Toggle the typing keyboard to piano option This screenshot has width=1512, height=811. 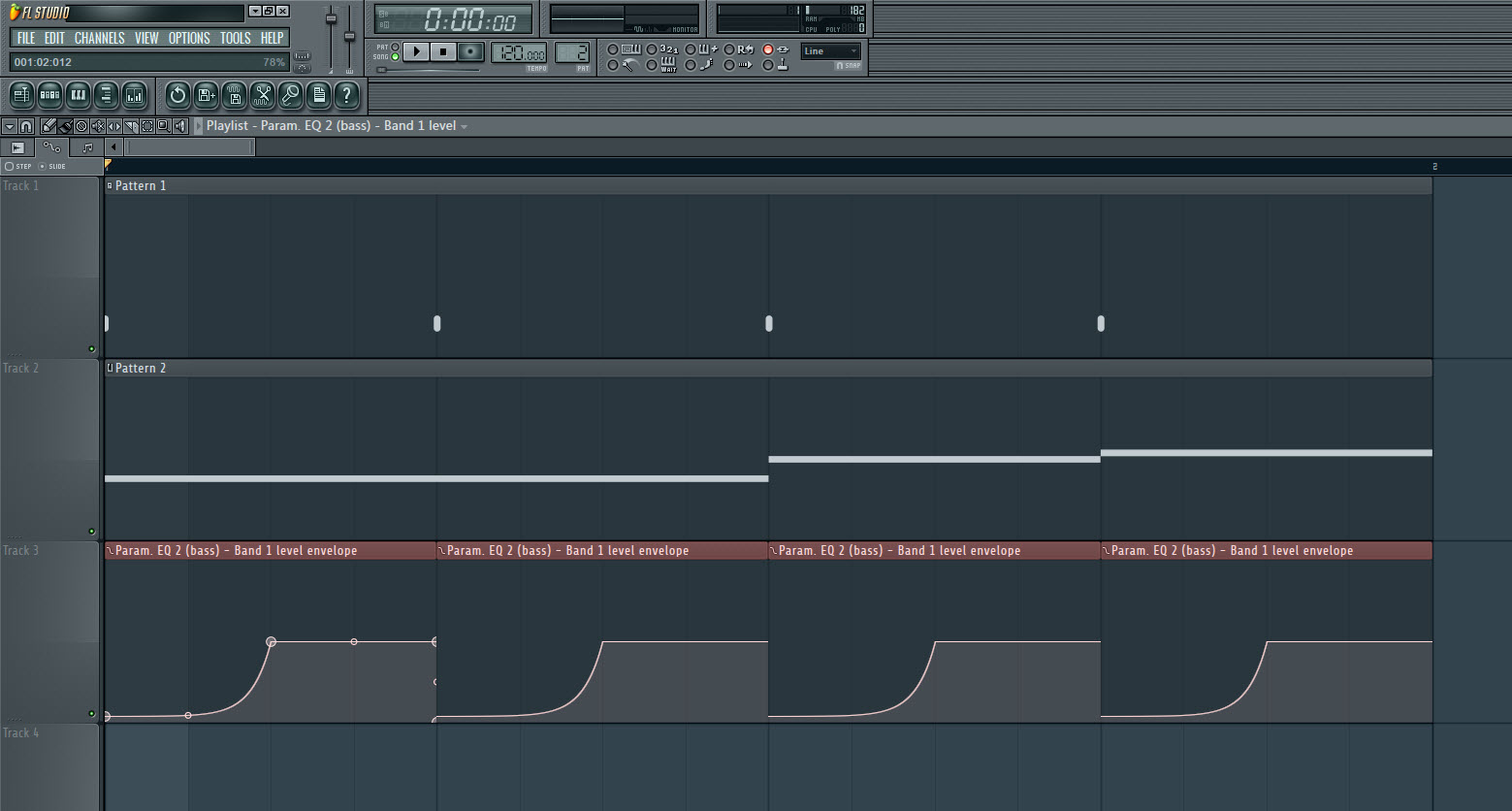613,49
